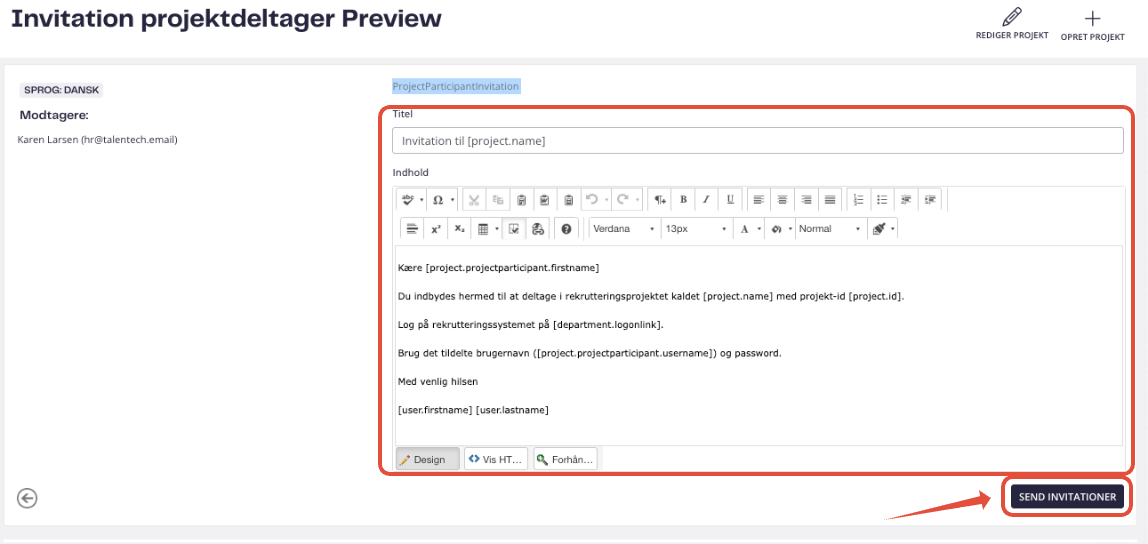Click the SEND INVITATIONER button

point(1067,496)
